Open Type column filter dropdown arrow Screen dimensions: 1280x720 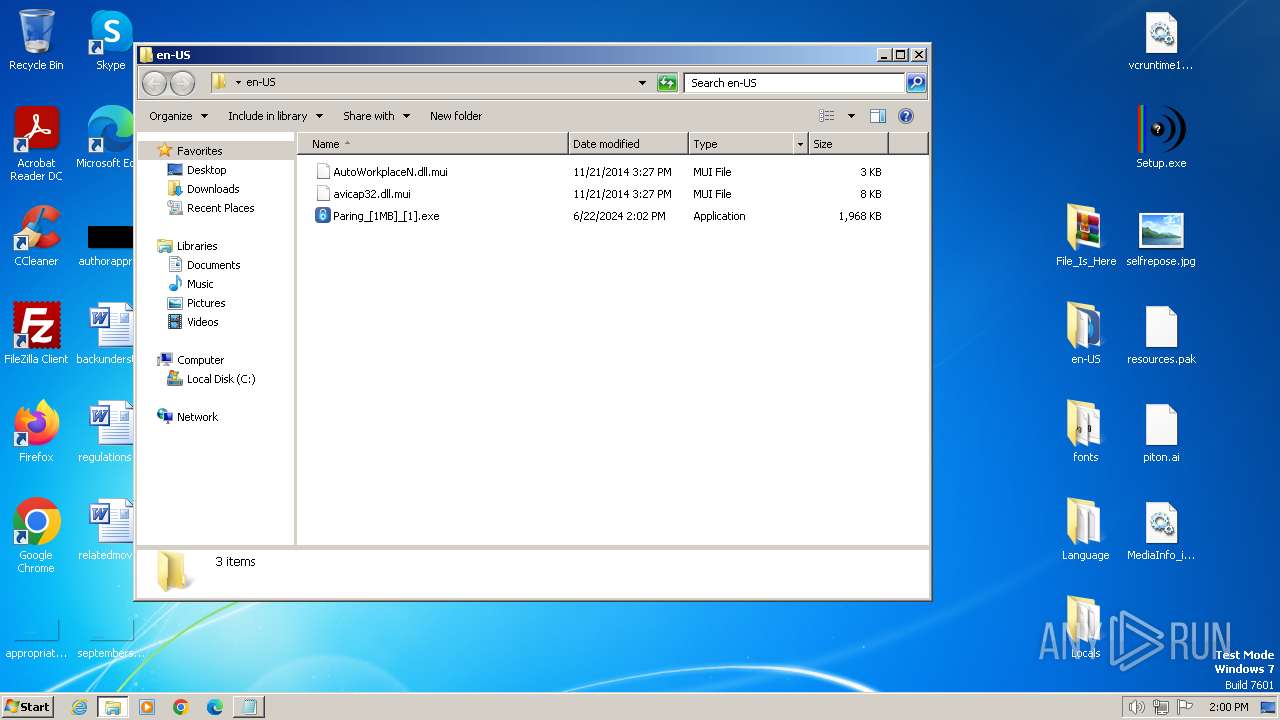pos(800,144)
